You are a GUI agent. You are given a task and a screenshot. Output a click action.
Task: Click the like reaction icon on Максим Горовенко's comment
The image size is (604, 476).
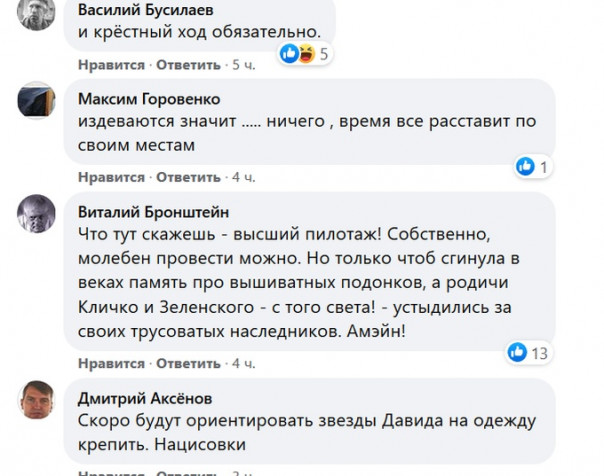point(524,166)
